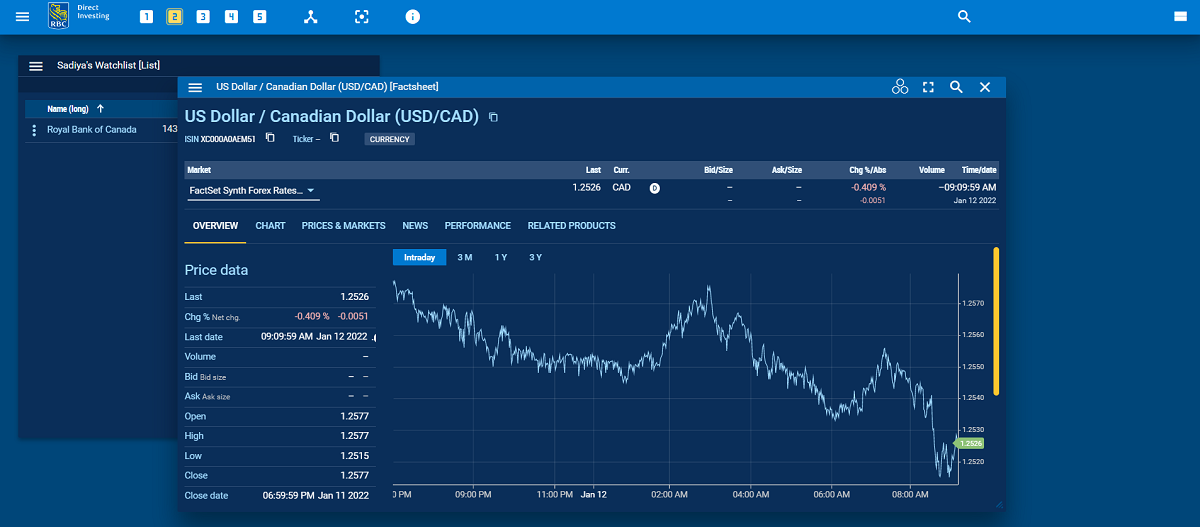Click the Market column header
This screenshot has width=1200, height=527.
tap(199, 170)
